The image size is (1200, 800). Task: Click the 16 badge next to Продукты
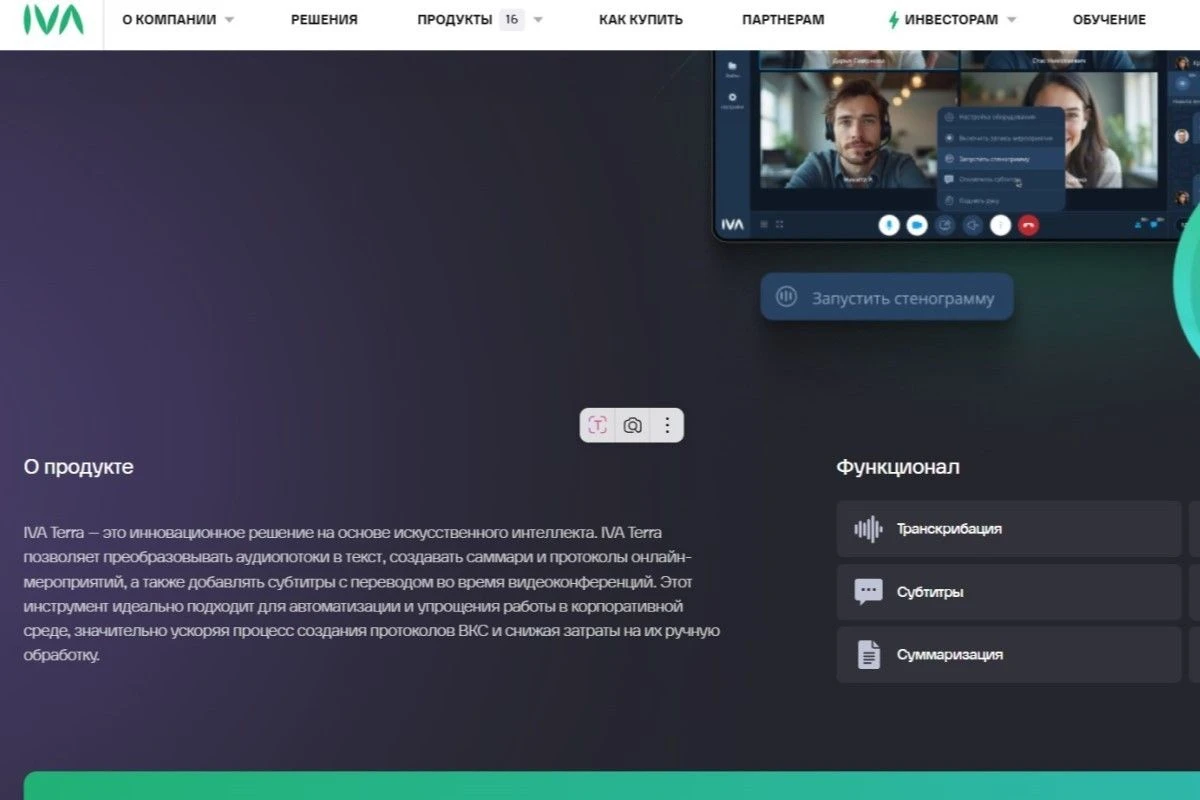point(512,20)
